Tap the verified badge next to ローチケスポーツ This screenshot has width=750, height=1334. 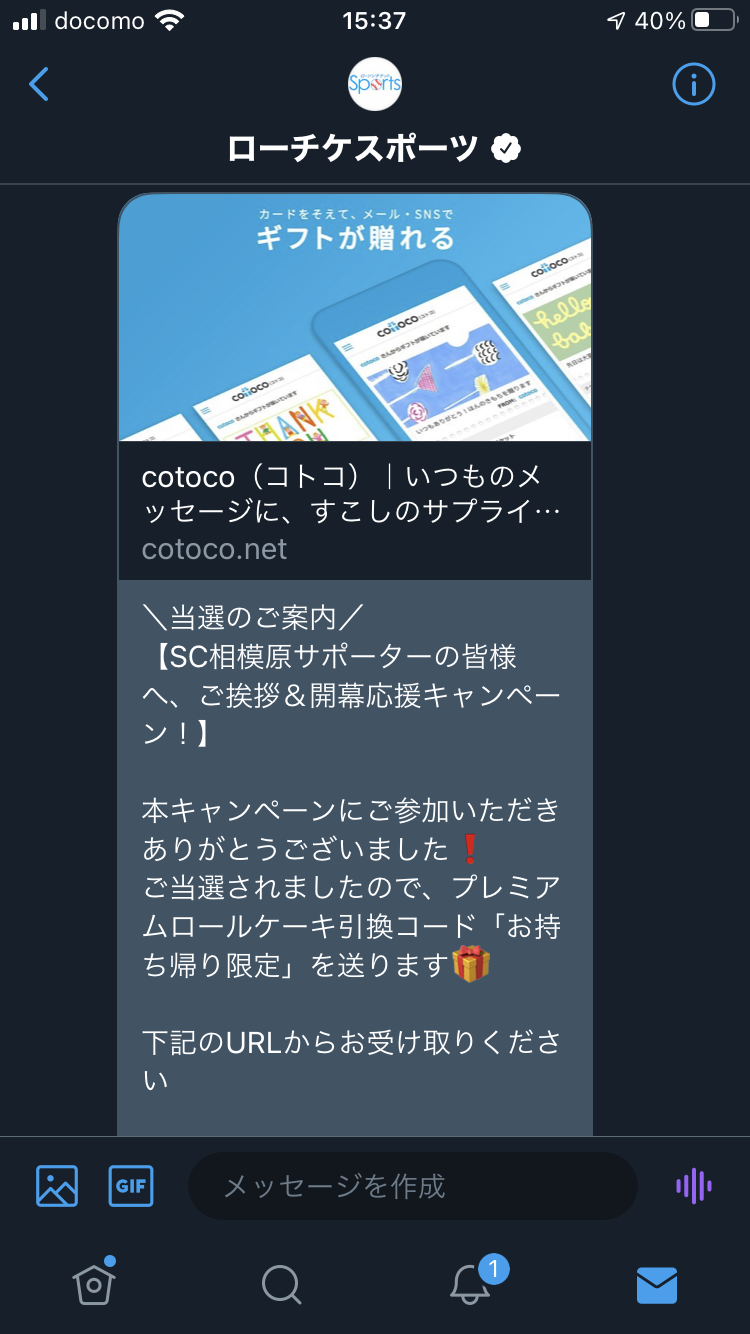point(507,149)
